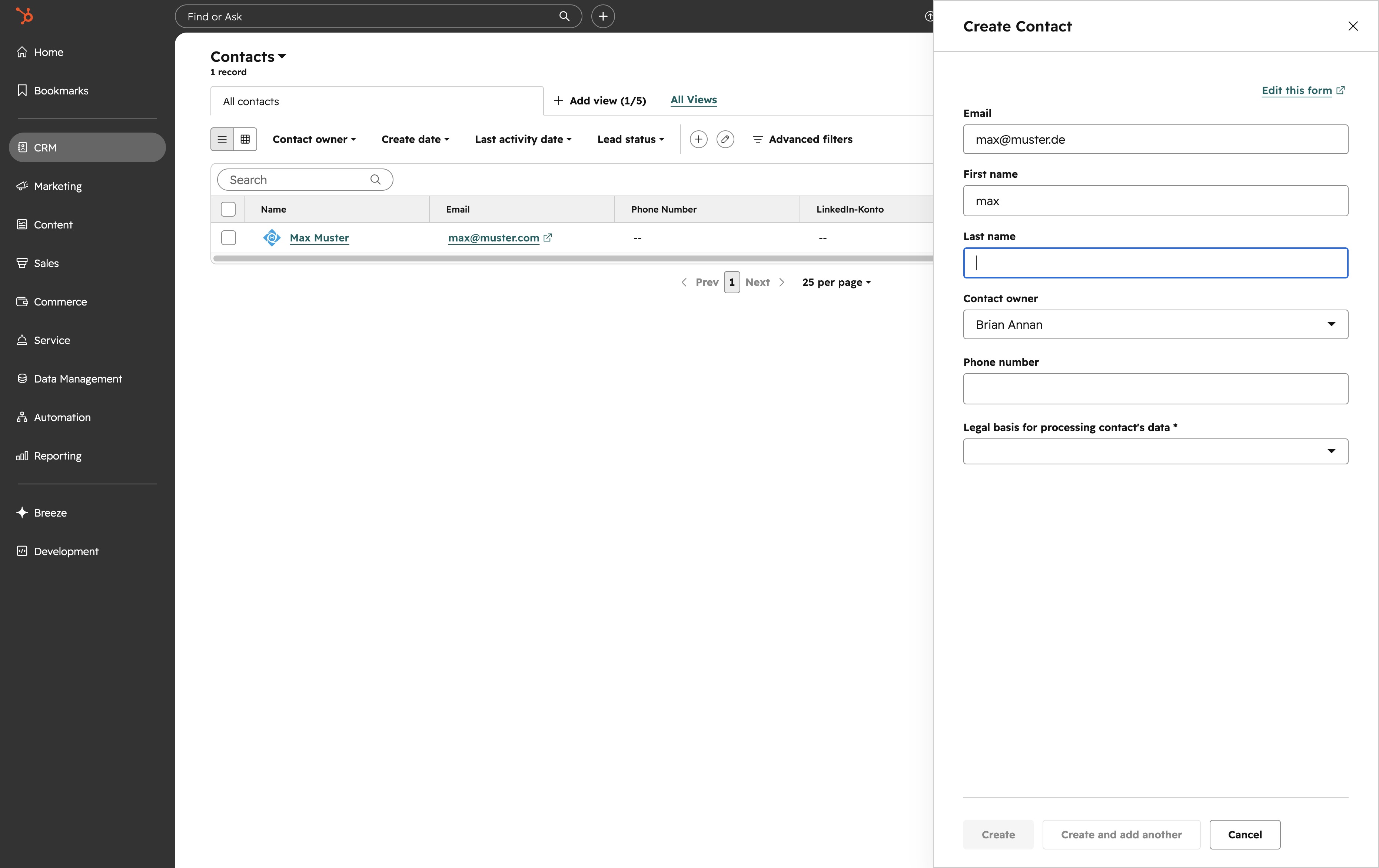The height and width of the screenshot is (868, 1379).
Task: Open Contact owner filter dropdown
Action: point(315,139)
